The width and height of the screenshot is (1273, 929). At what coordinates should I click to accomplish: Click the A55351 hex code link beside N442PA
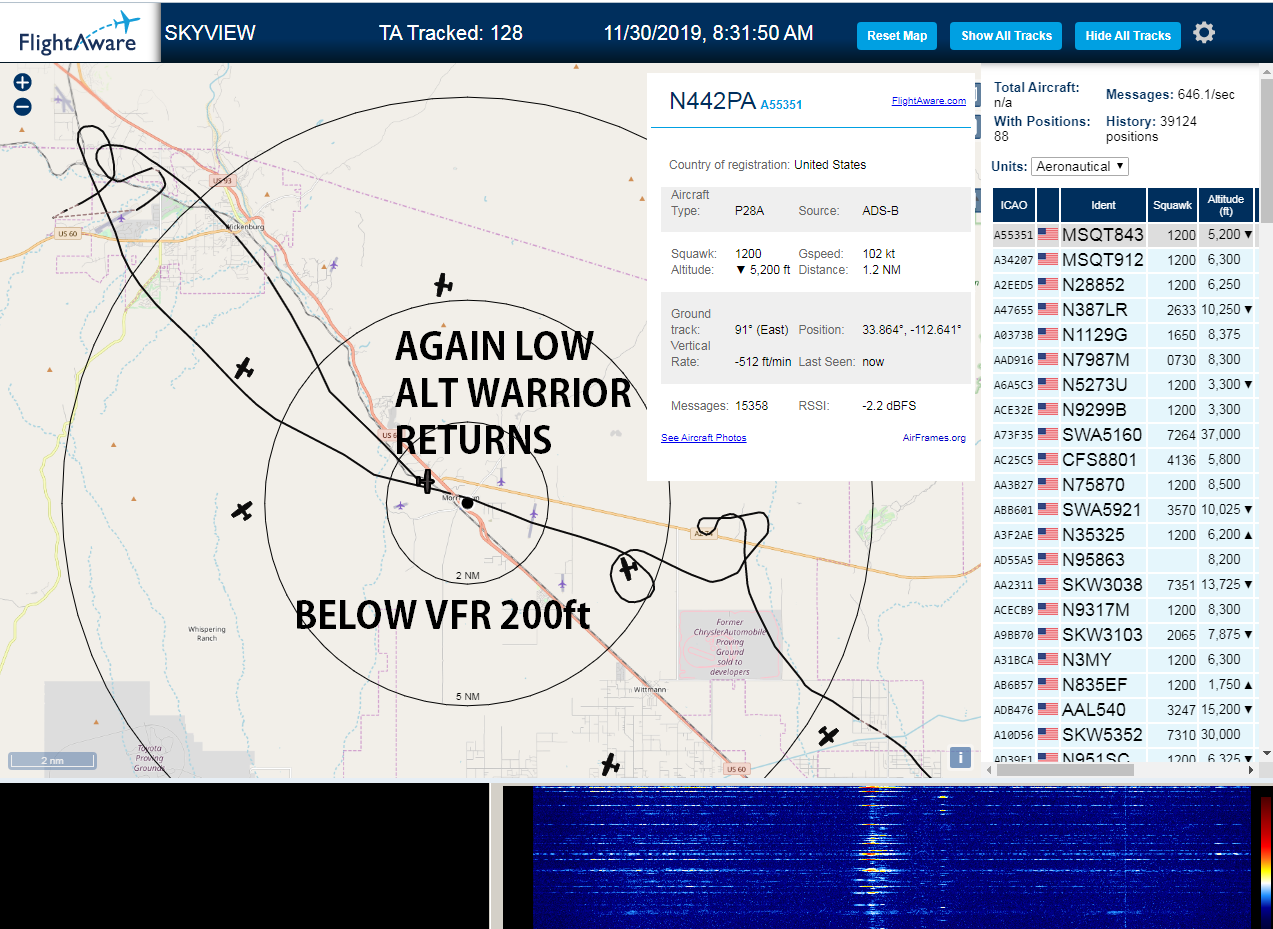coord(781,104)
